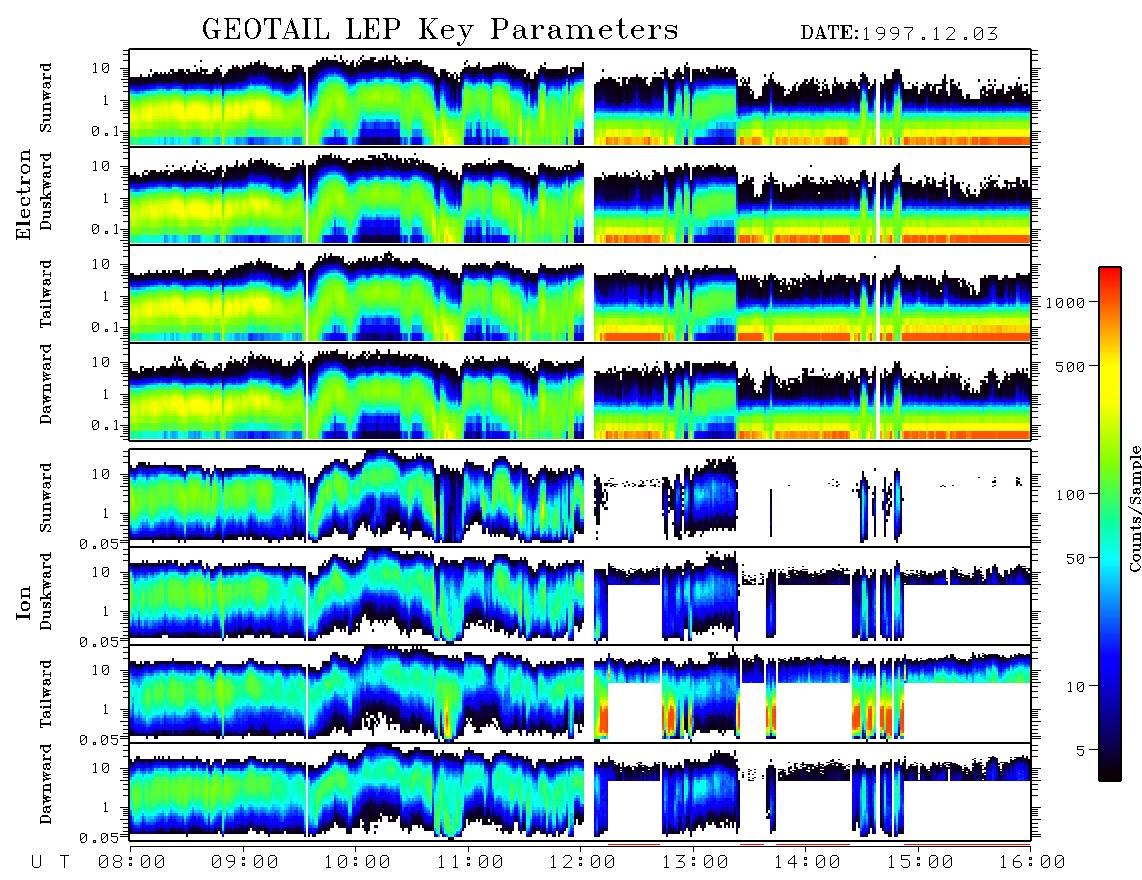The image size is (1142, 880).
Task: Click the 'U T' axis label
Action: 51,862
